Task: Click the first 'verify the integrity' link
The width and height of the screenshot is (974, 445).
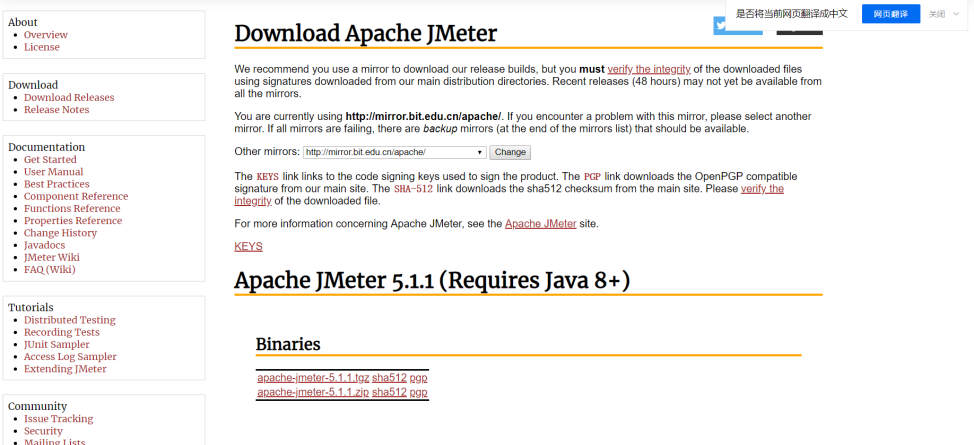Action: pyautogui.click(x=649, y=69)
